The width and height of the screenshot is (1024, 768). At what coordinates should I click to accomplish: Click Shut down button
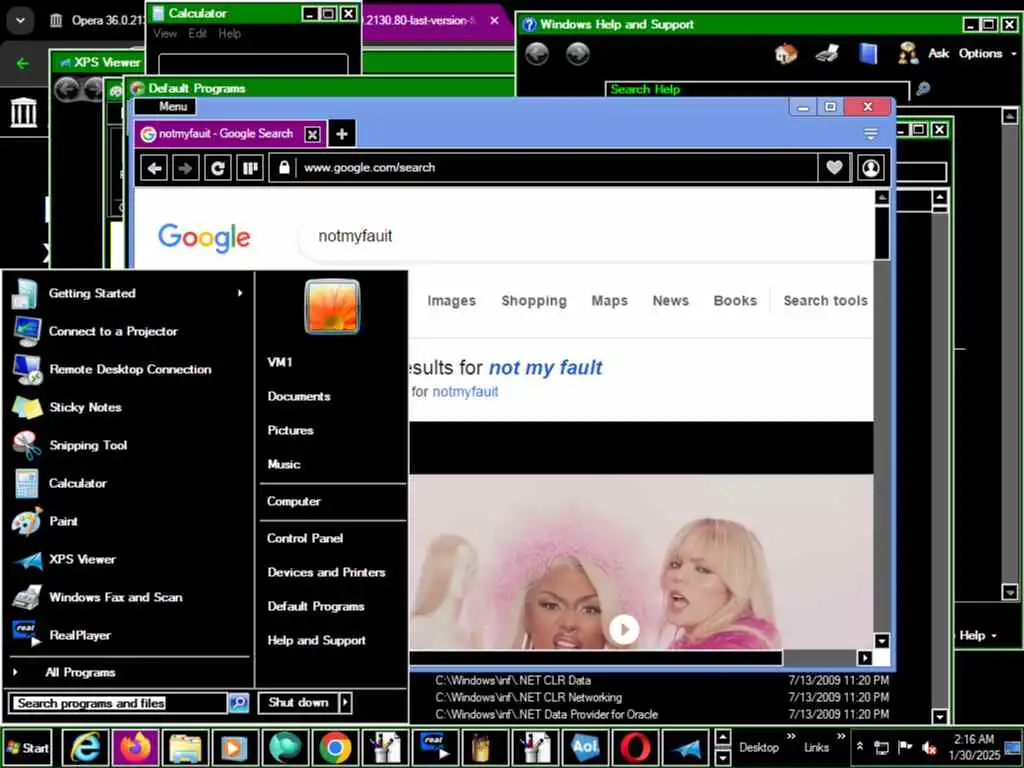point(298,703)
